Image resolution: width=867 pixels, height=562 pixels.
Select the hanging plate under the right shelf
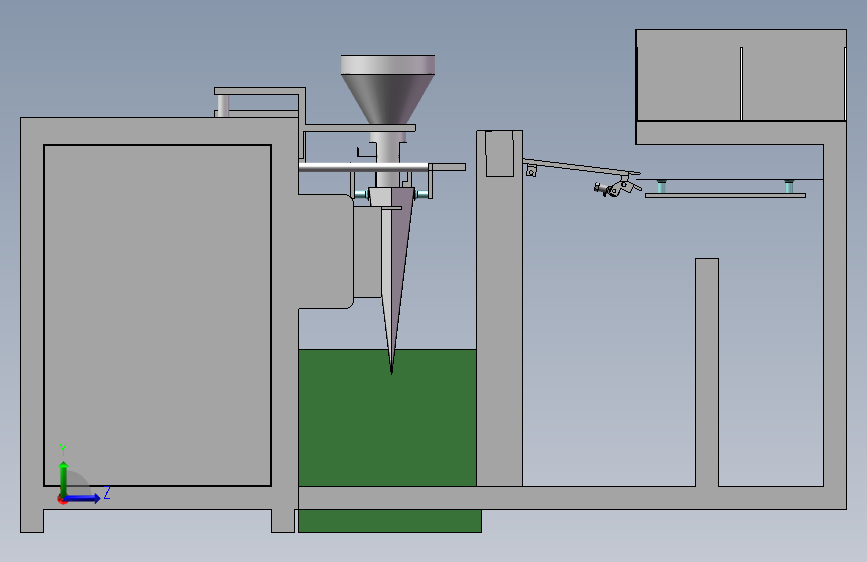coord(725,195)
